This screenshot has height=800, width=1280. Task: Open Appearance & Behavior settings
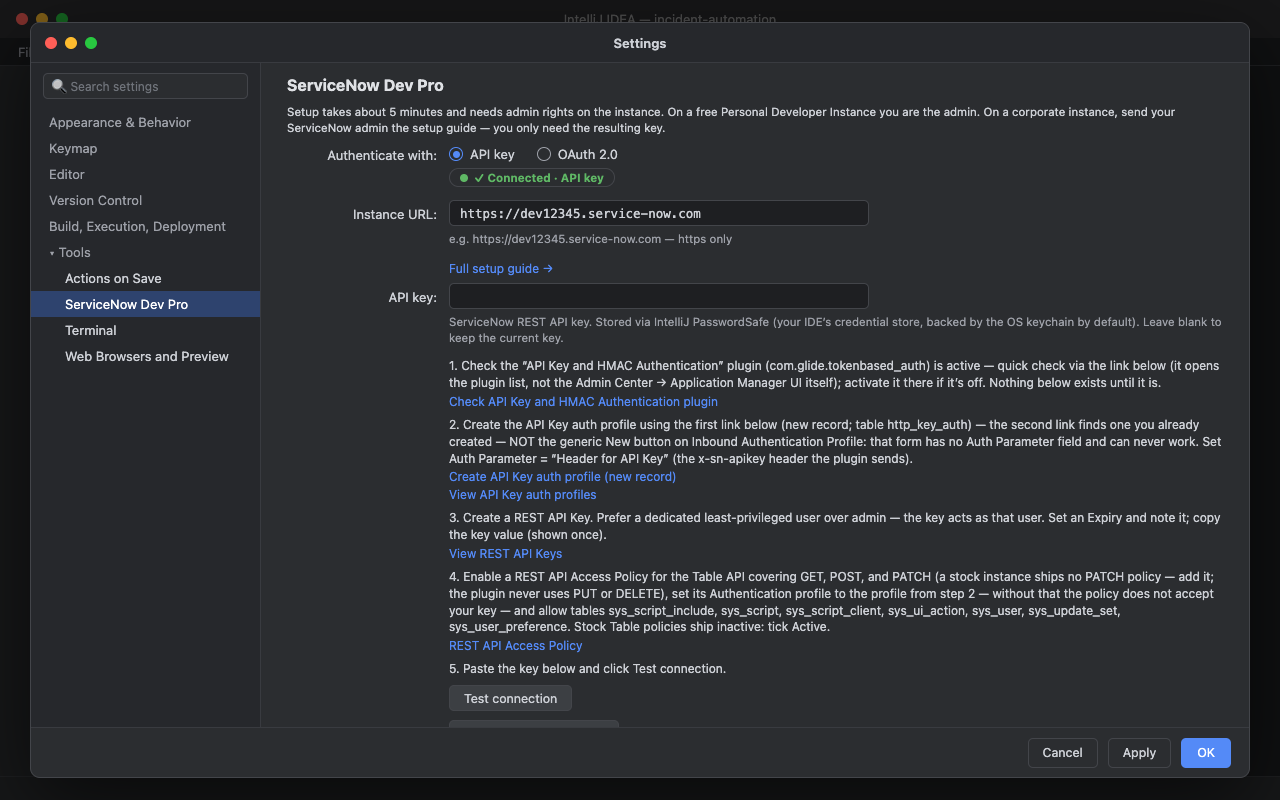tap(120, 122)
